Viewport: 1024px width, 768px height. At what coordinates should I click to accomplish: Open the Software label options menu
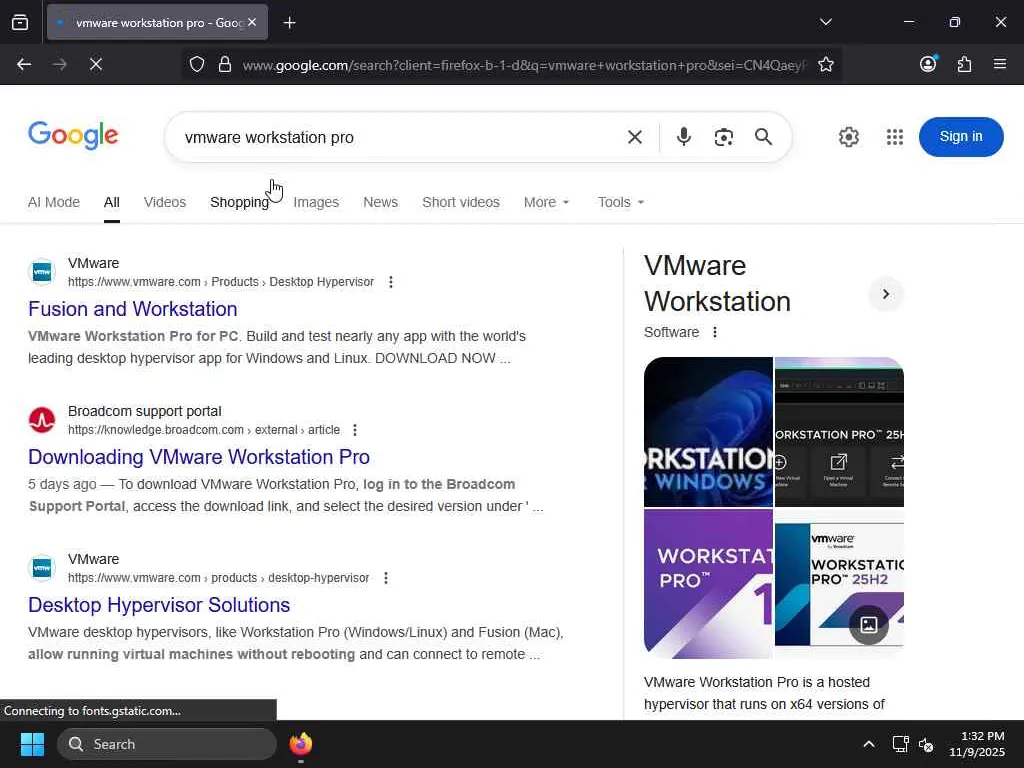click(x=715, y=332)
